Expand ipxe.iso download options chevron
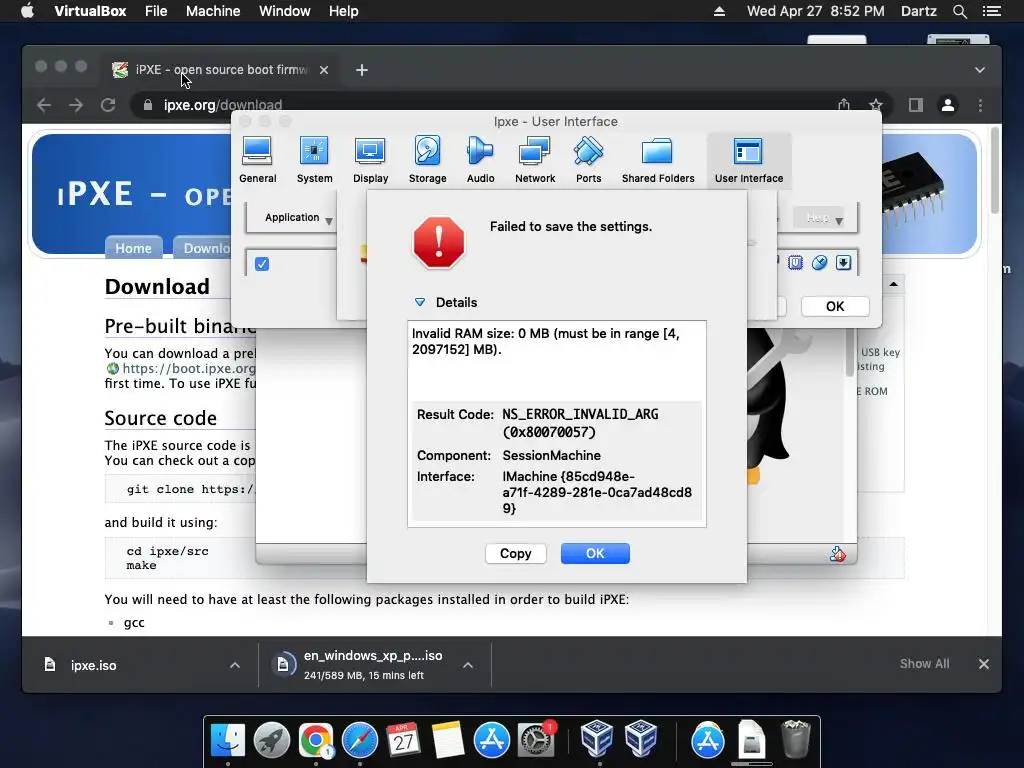 pos(234,665)
